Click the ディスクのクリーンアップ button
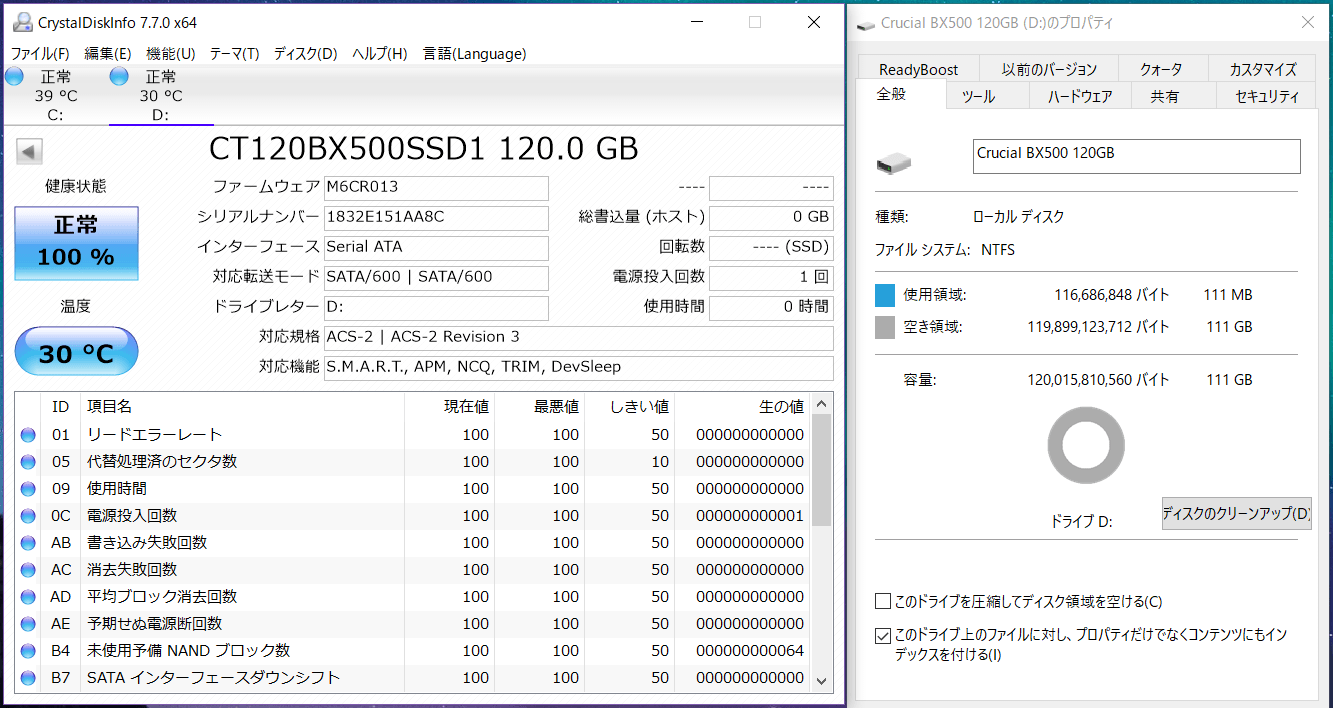Image resolution: width=1333 pixels, height=708 pixels. tap(1236, 514)
